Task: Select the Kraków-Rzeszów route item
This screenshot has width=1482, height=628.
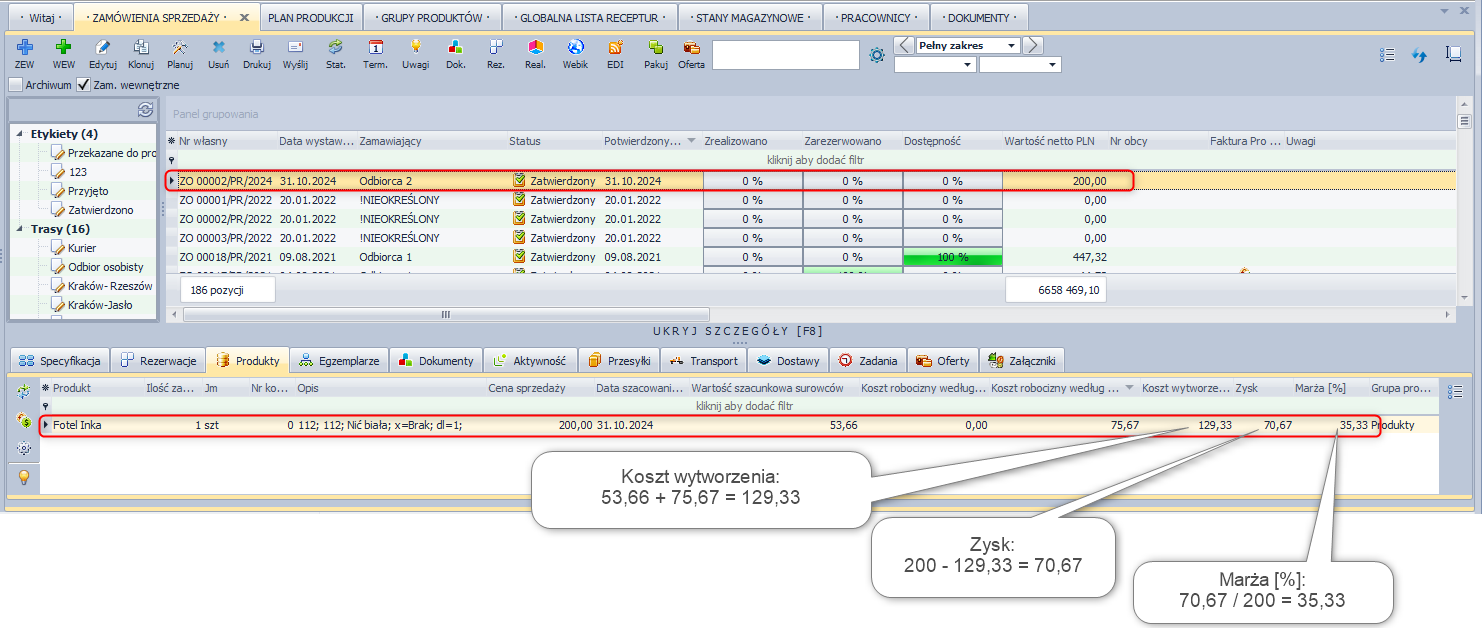Action: (x=110, y=286)
